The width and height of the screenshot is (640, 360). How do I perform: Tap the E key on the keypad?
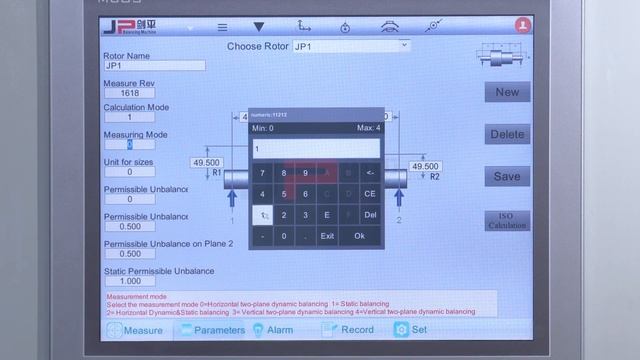(327, 215)
